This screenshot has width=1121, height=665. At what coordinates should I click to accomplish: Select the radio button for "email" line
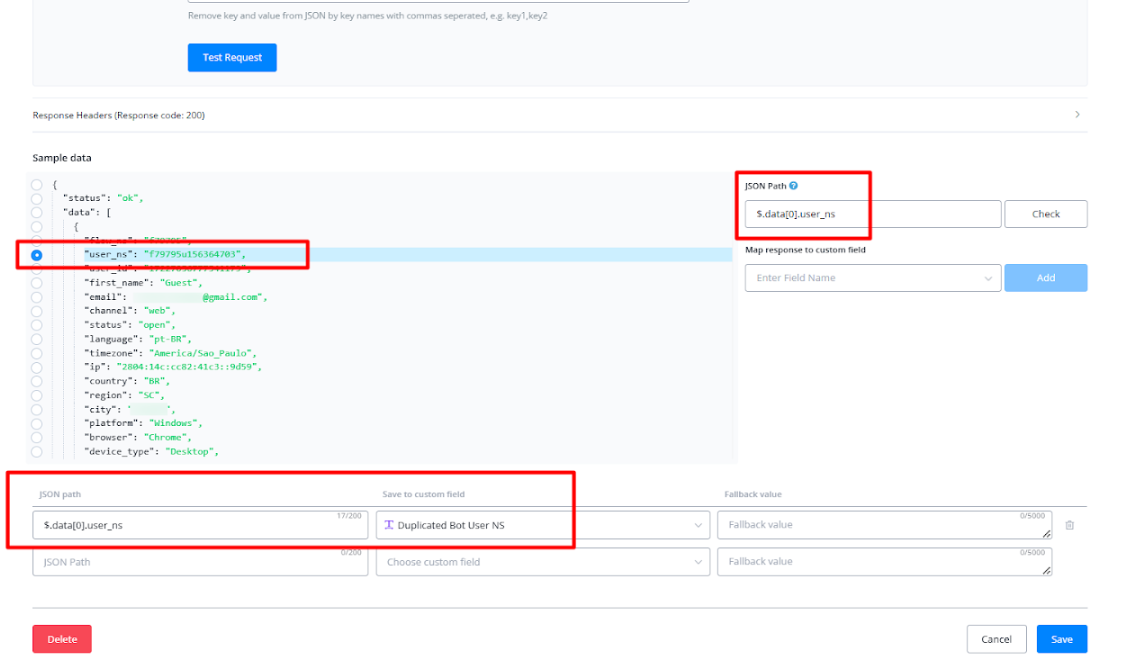[x=37, y=297]
